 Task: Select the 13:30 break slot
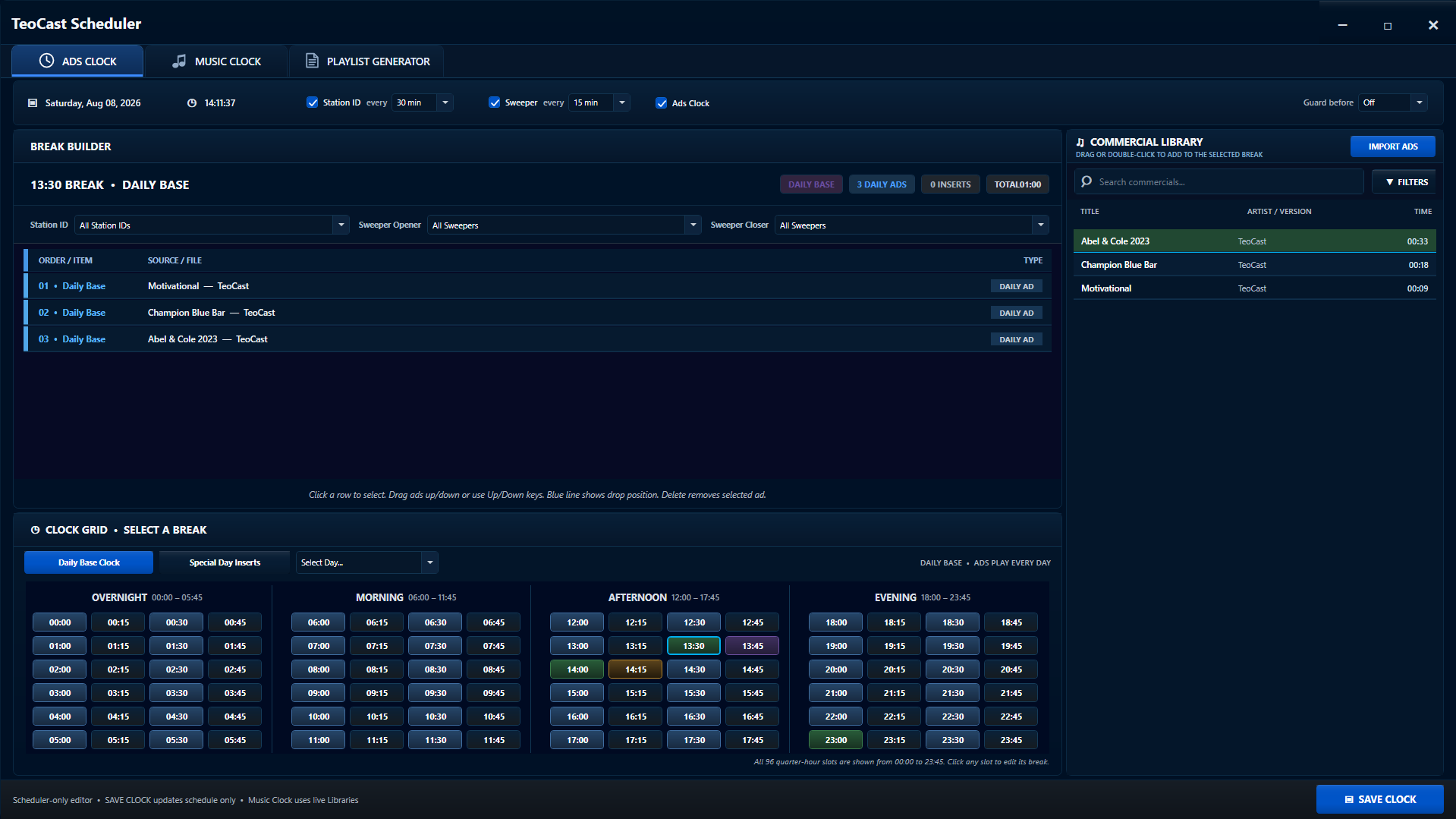pos(693,646)
